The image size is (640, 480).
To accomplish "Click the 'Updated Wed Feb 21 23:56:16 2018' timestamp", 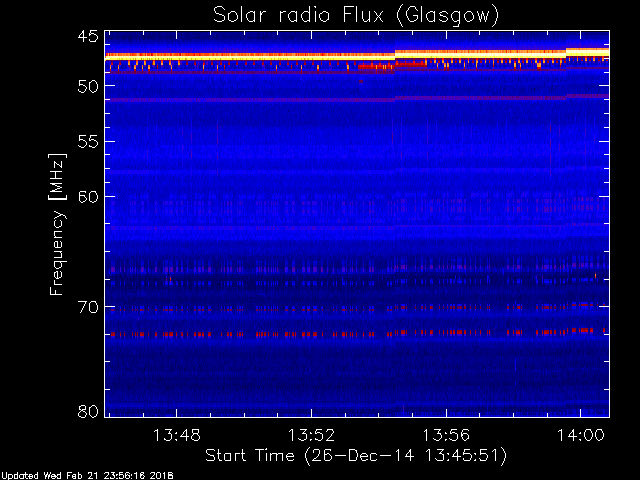I will (x=87, y=476).
